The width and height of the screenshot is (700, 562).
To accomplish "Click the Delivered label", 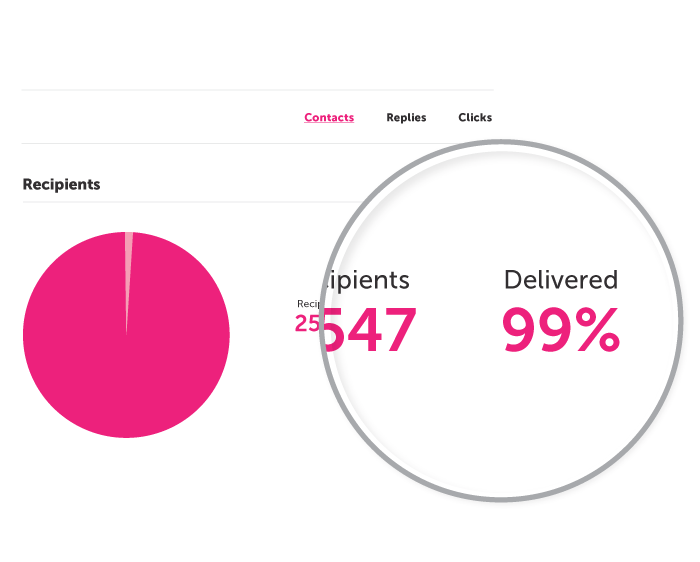I will tap(561, 280).
